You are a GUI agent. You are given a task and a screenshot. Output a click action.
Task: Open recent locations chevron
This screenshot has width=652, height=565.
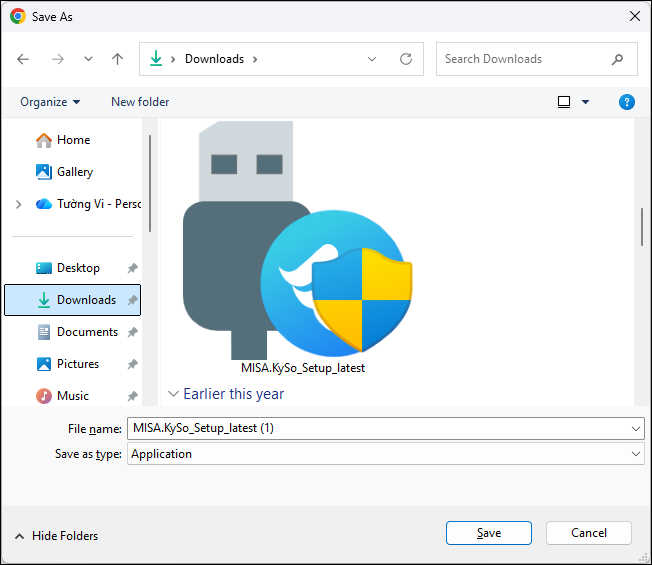pos(88,59)
